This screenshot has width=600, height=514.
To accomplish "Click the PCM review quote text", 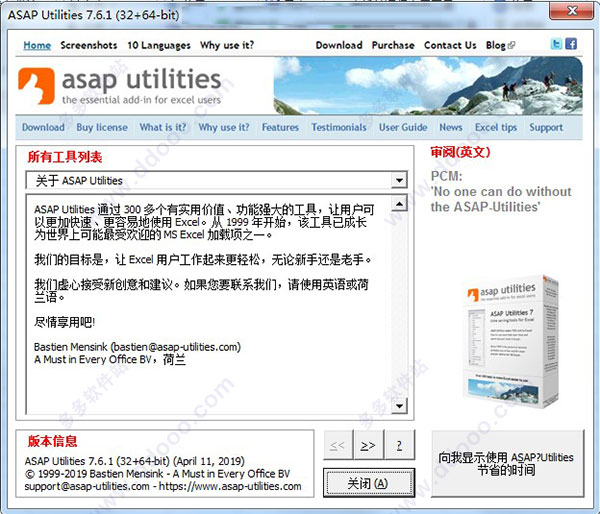I will click(x=501, y=191).
